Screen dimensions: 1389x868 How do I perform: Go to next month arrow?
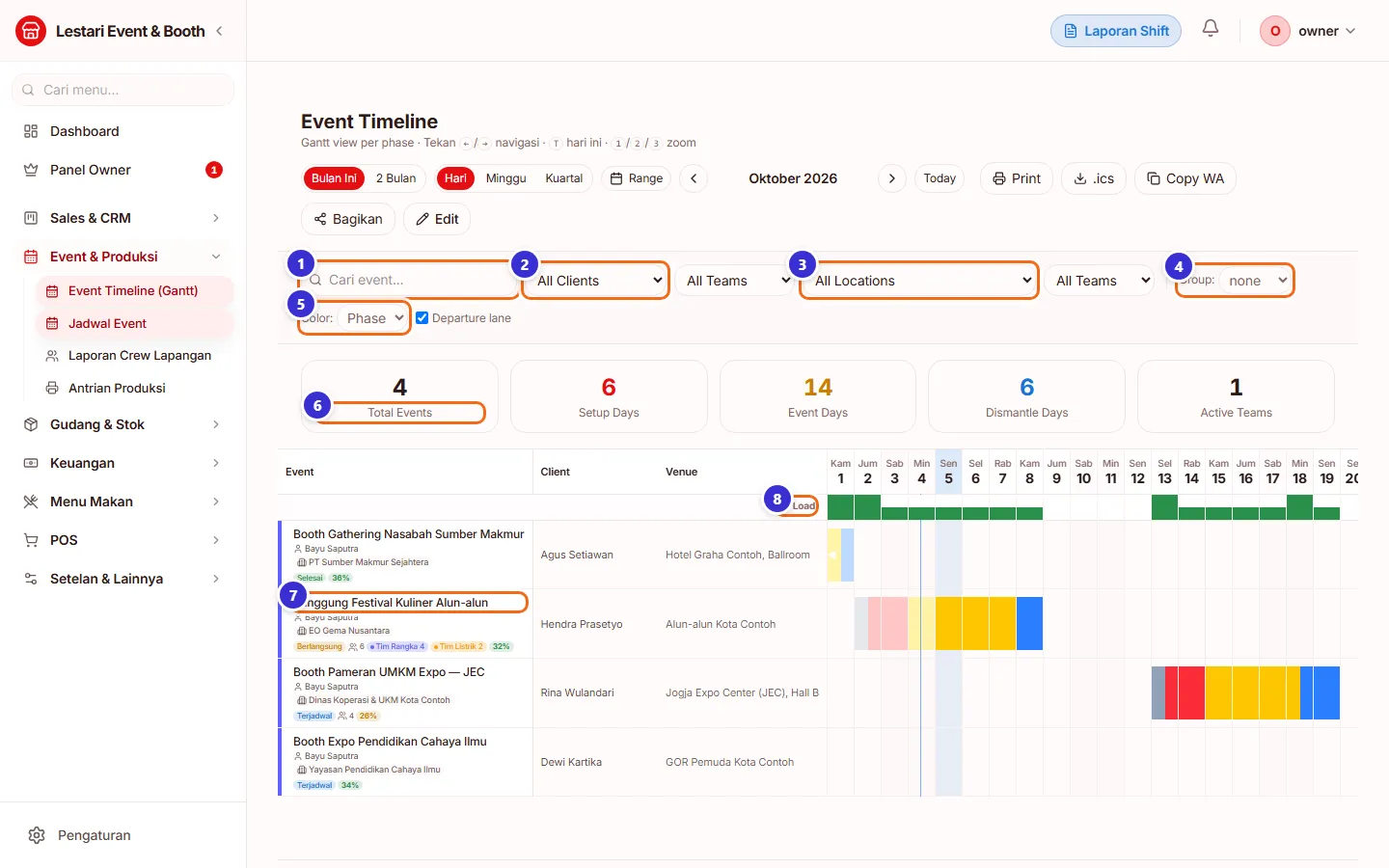pyautogui.click(x=892, y=178)
